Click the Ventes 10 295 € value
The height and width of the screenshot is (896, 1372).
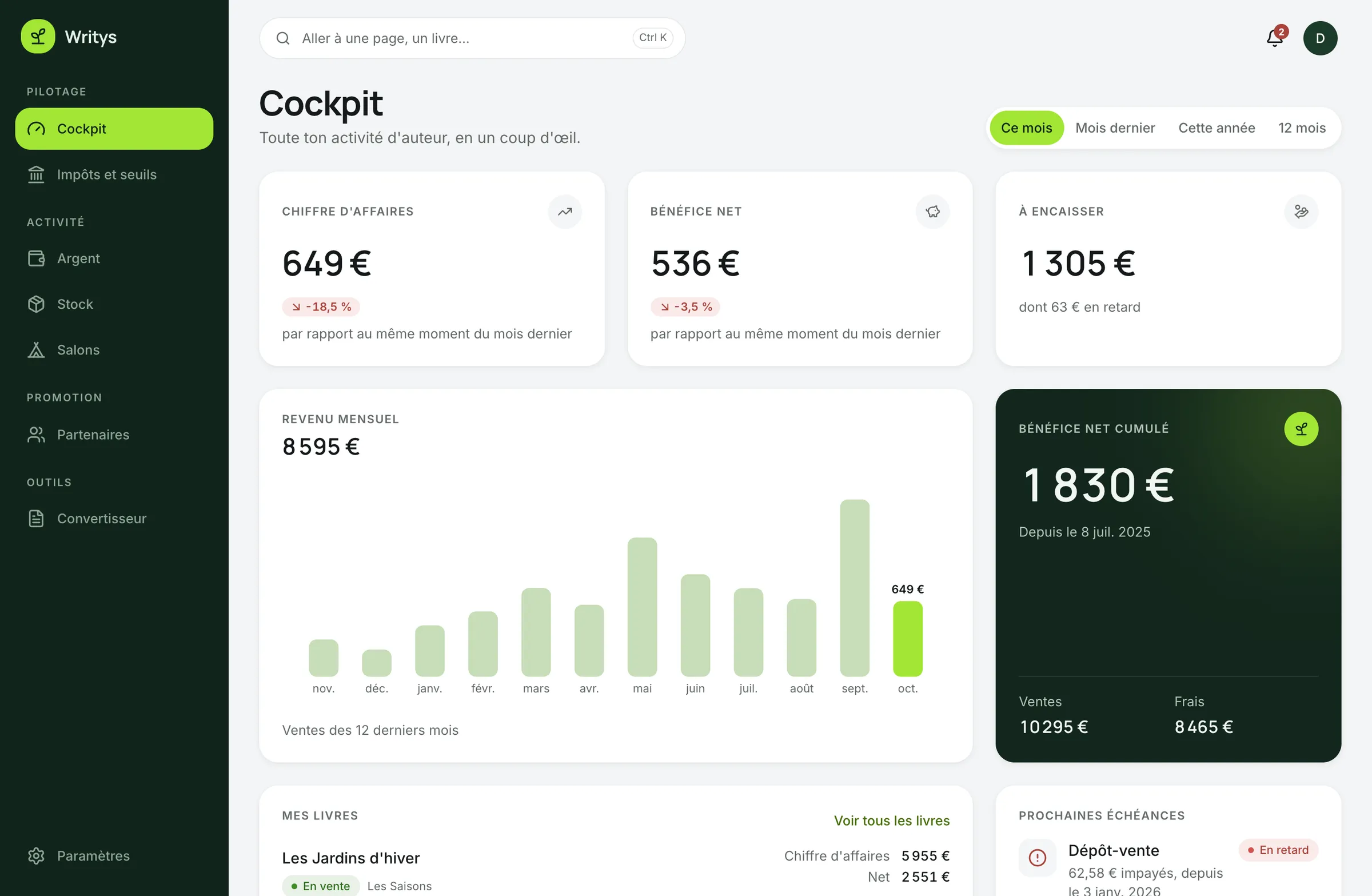1054,727
